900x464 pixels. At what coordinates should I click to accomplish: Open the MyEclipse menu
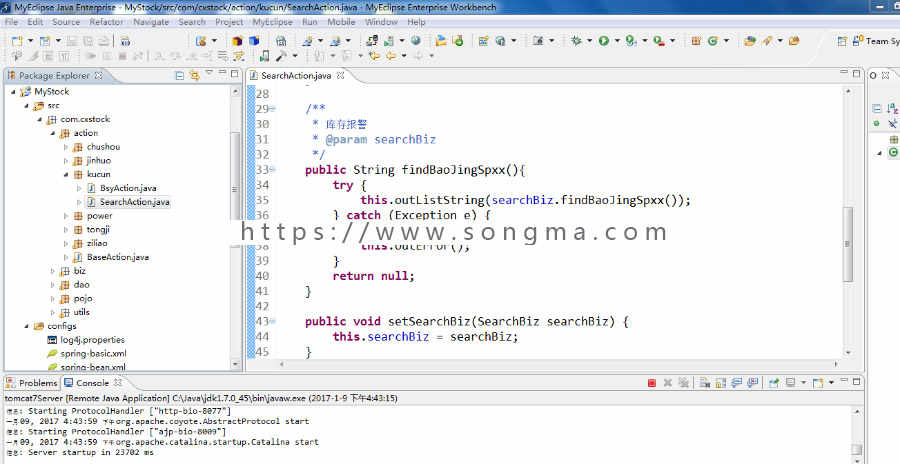(x=273, y=22)
